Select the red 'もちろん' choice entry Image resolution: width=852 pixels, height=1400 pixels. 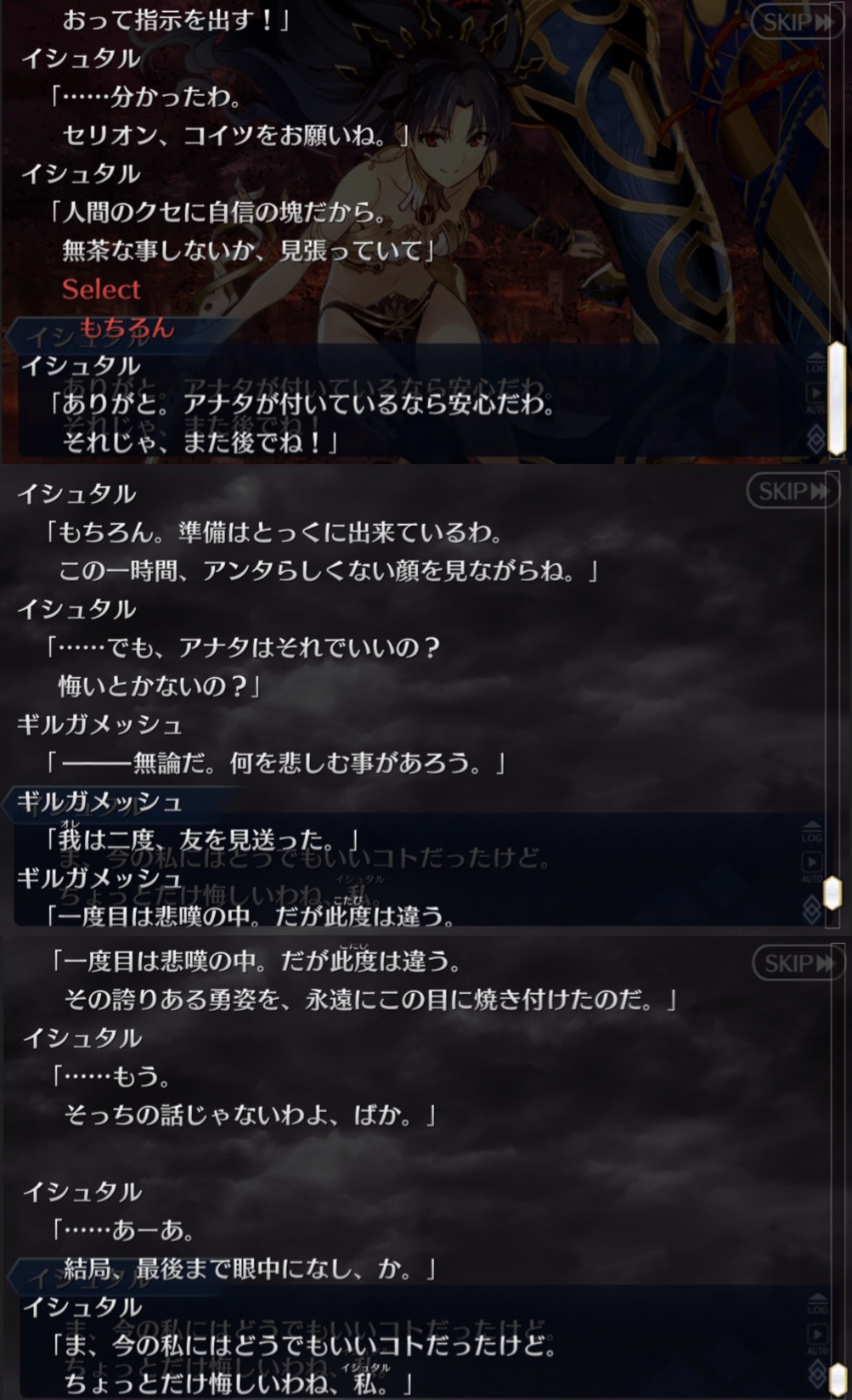127,327
